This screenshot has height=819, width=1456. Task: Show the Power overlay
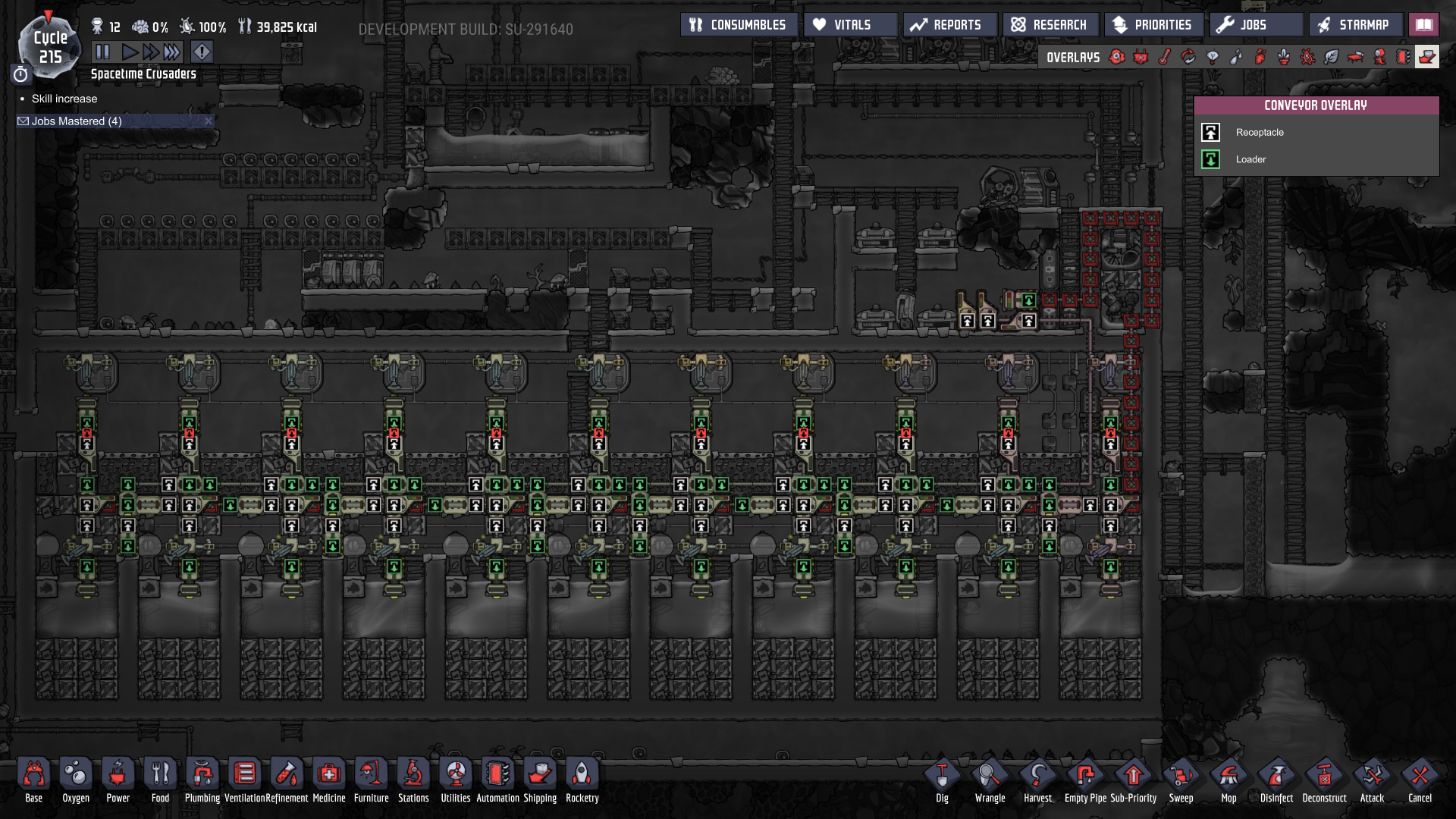(x=1141, y=57)
